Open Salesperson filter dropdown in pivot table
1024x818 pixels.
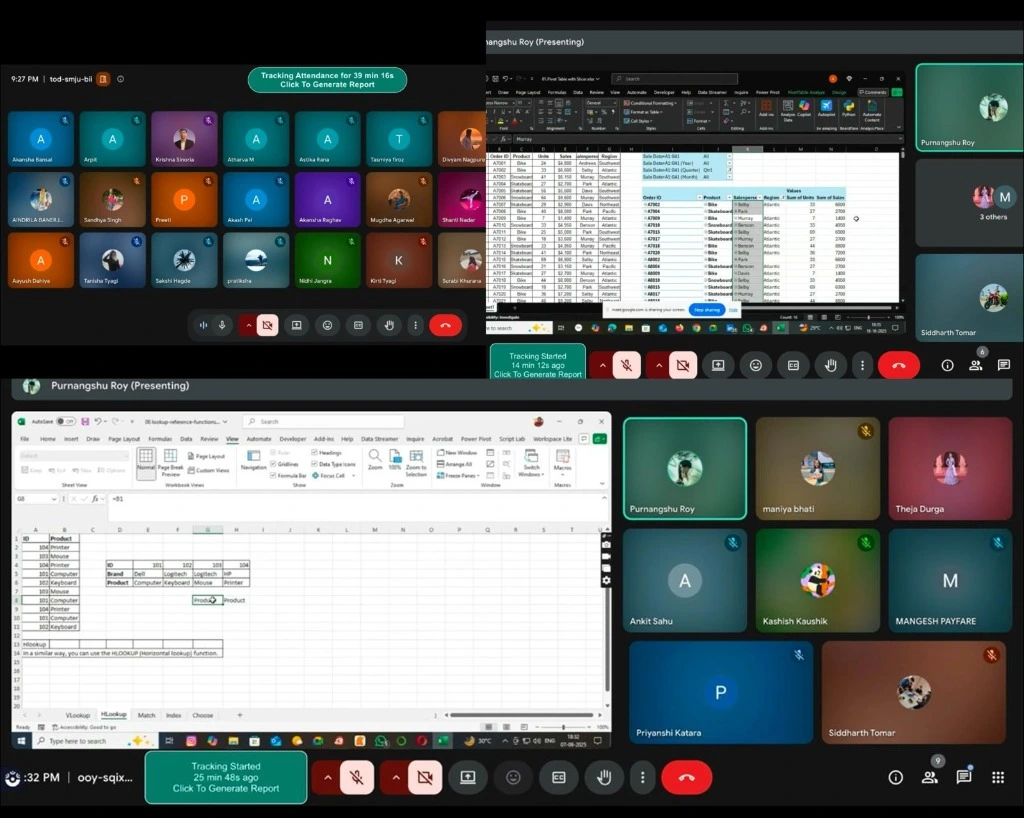(760, 197)
